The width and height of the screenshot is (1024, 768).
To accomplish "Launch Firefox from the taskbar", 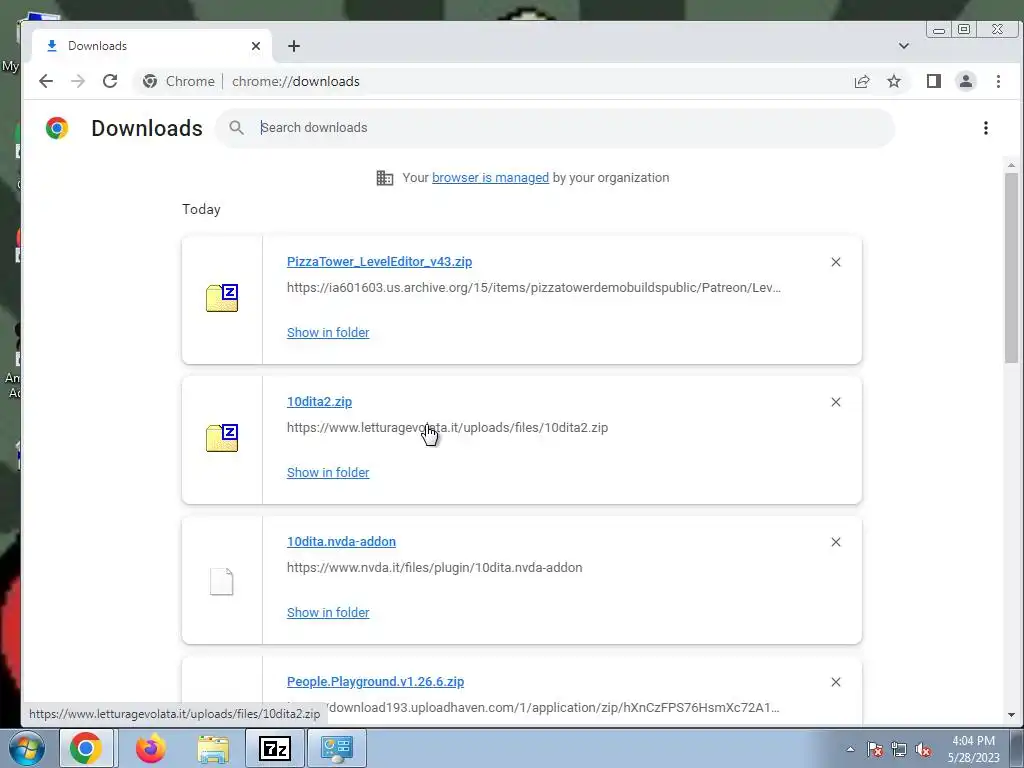I will 150,748.
